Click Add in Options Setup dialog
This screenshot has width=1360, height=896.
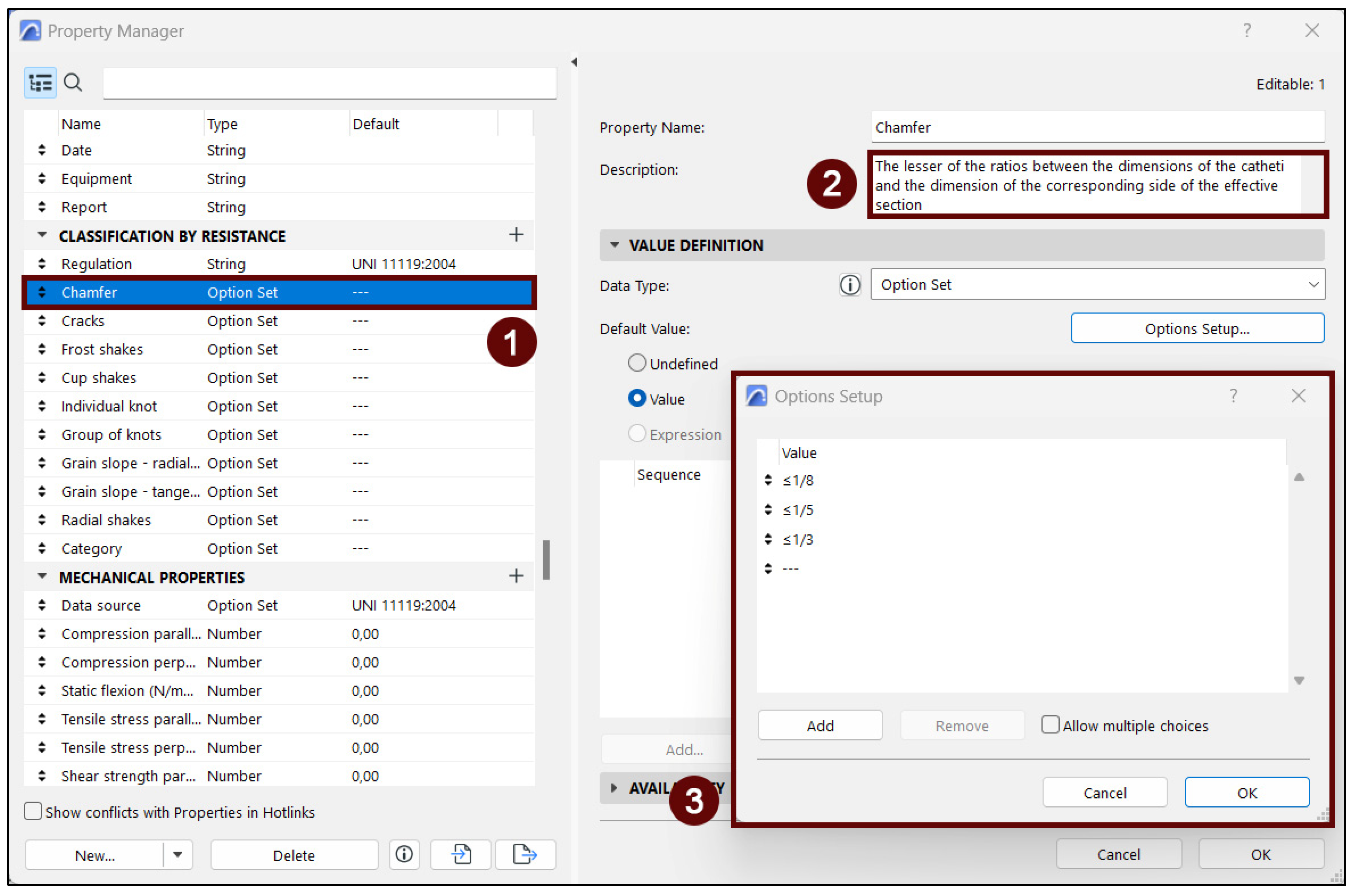[820, 726]
